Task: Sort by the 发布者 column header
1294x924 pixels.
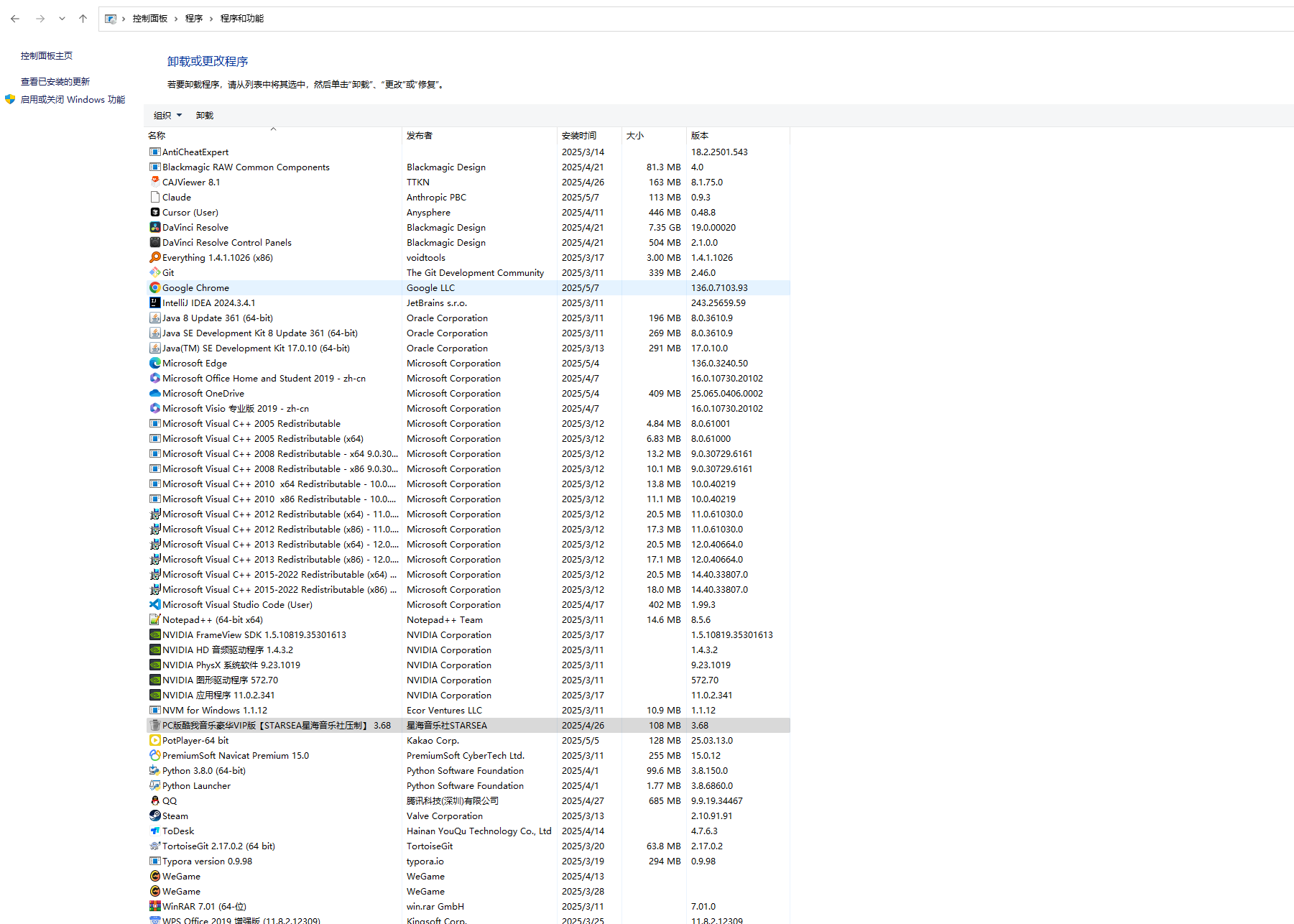Action: click(x=480, y=135)
